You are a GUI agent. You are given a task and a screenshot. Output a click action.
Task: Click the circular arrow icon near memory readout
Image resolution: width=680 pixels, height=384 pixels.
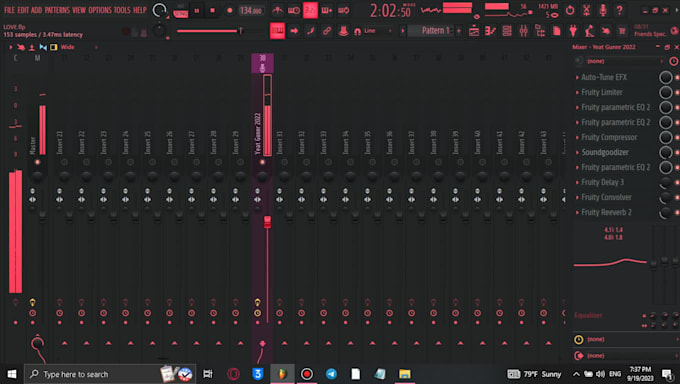[570, 10]
